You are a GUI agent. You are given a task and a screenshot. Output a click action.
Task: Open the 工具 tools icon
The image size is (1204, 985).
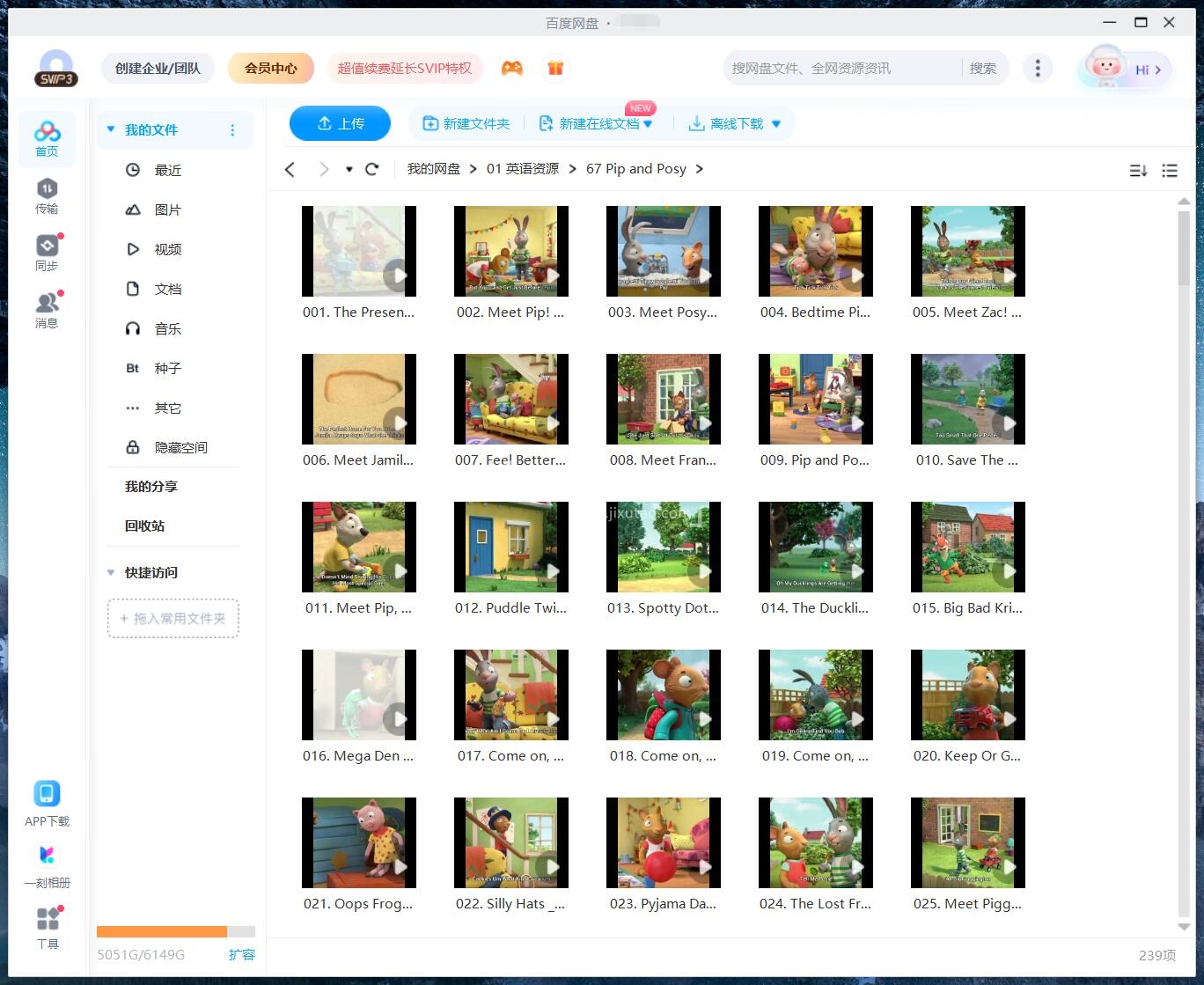(47, 928)
